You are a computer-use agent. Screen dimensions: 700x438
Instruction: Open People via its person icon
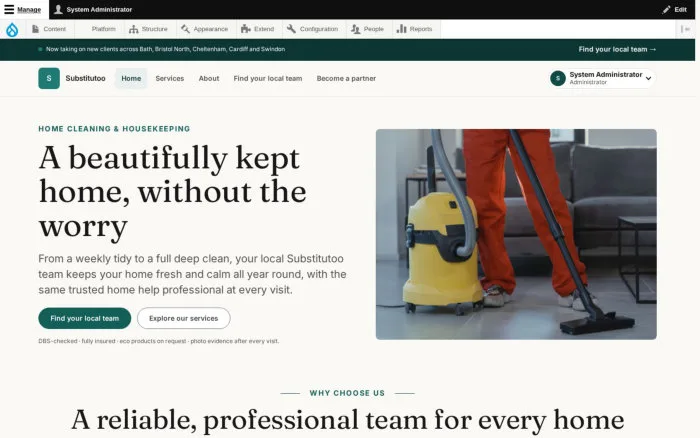[x=355, y=29]
